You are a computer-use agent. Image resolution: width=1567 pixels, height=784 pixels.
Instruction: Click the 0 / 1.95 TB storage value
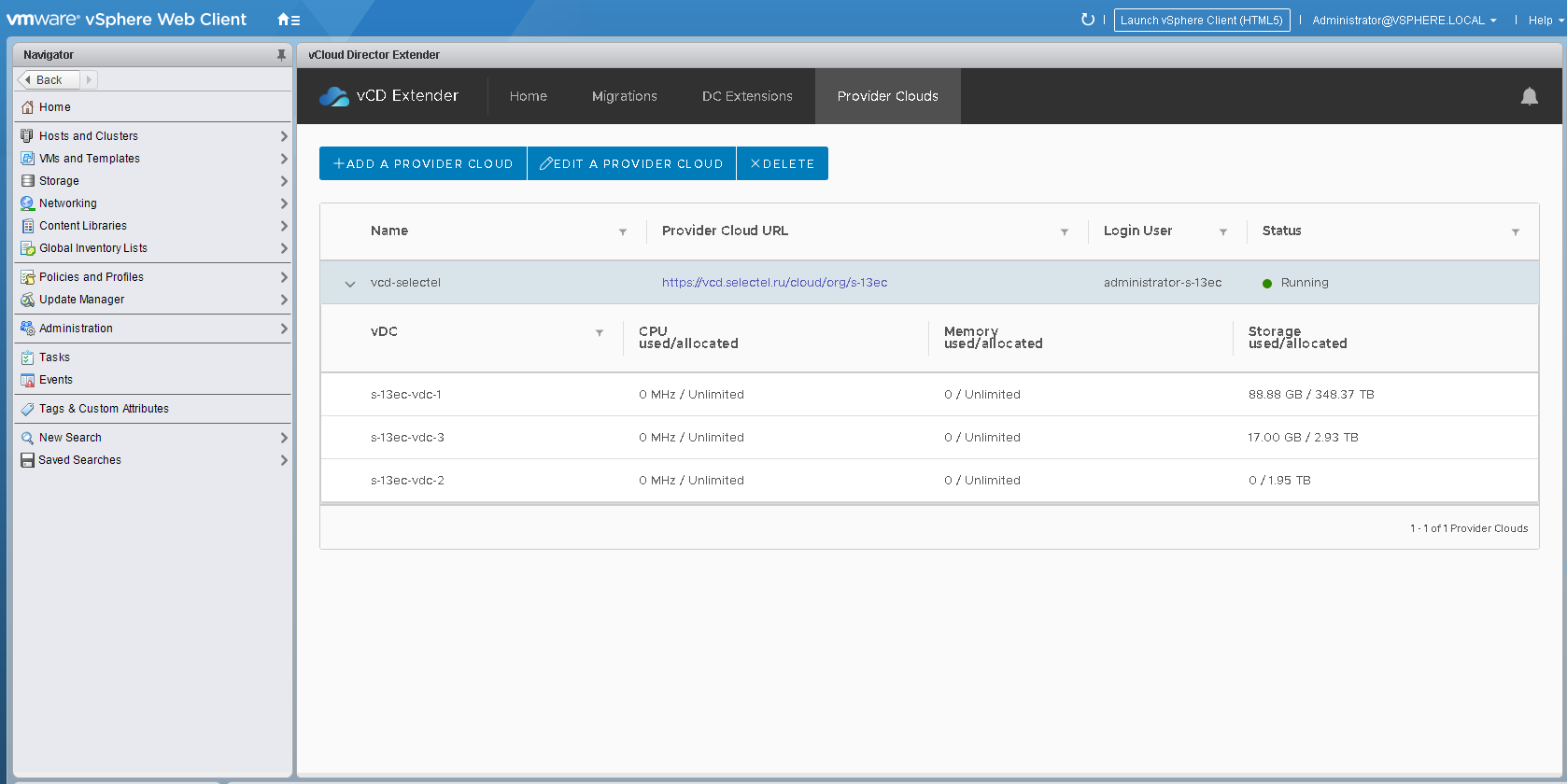[1279, 481]
